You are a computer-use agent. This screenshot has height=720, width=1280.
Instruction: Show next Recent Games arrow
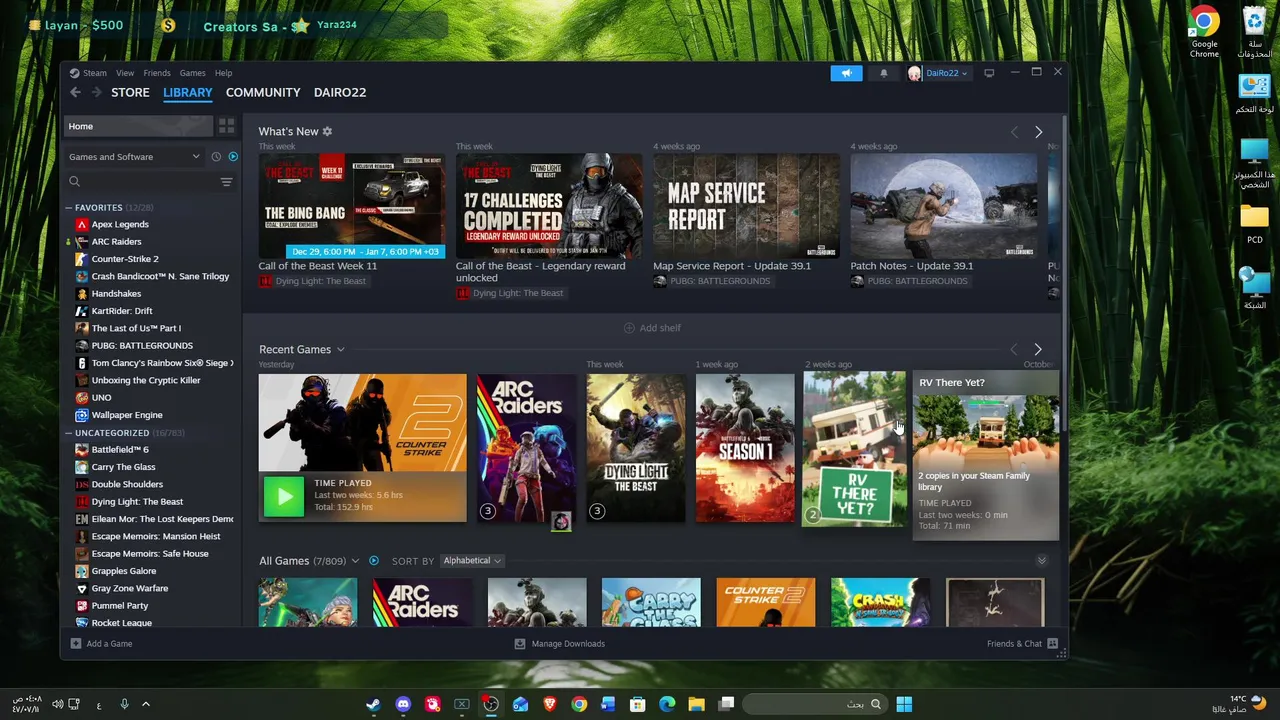pos(1038,349)
